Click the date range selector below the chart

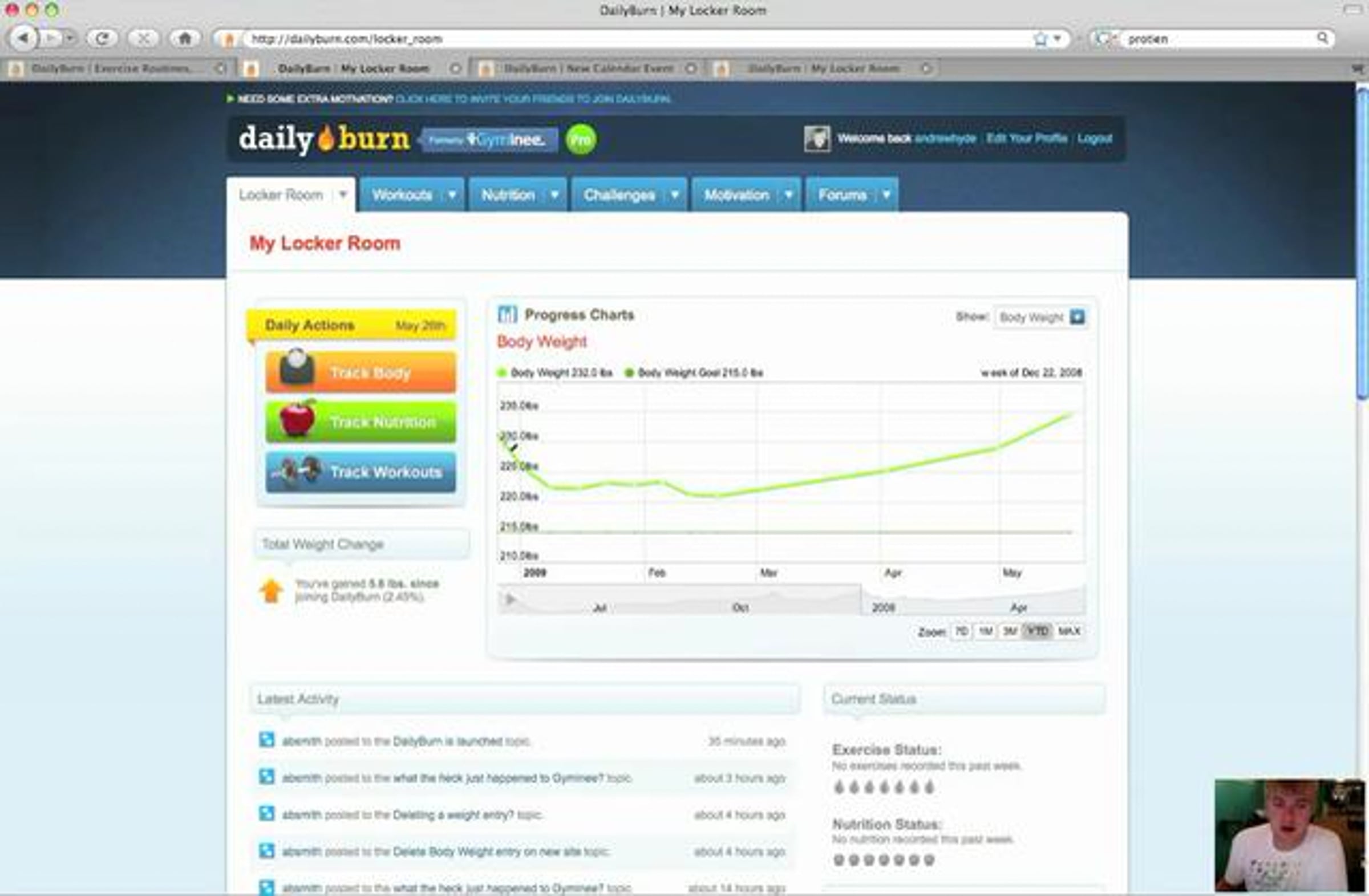click(x=792, y=599)
